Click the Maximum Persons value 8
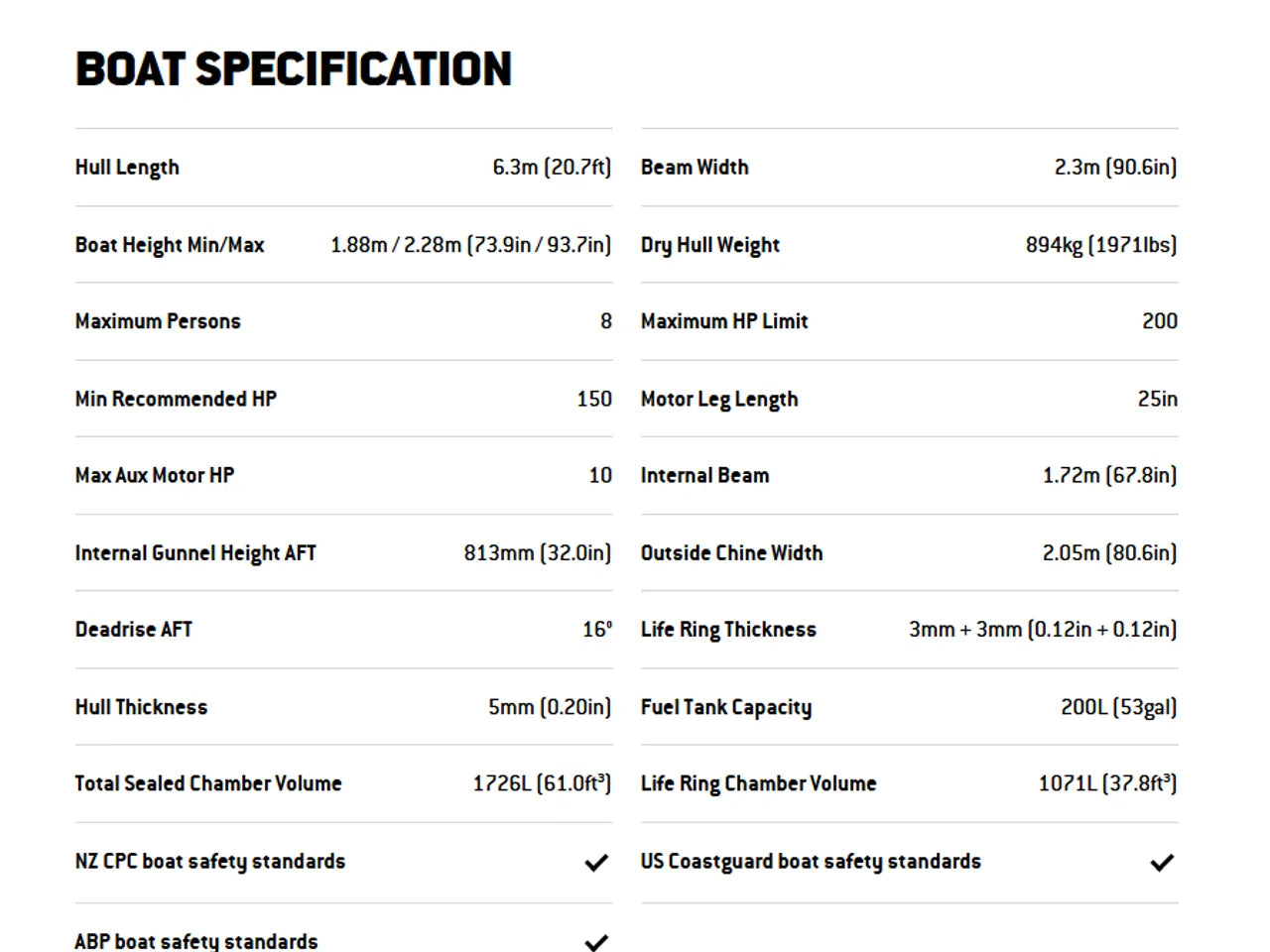 pyautogui.click(x=606, y=321)
